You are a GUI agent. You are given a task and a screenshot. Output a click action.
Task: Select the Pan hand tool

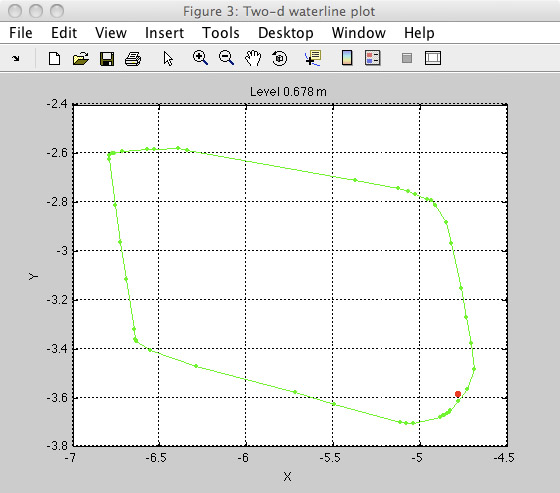(253, 58)
